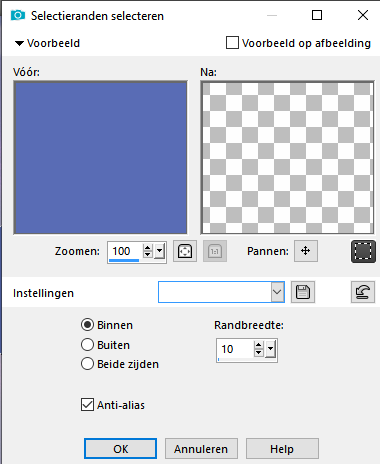Collapse the Voorbeeld preview section triangle

coord(19,43)
